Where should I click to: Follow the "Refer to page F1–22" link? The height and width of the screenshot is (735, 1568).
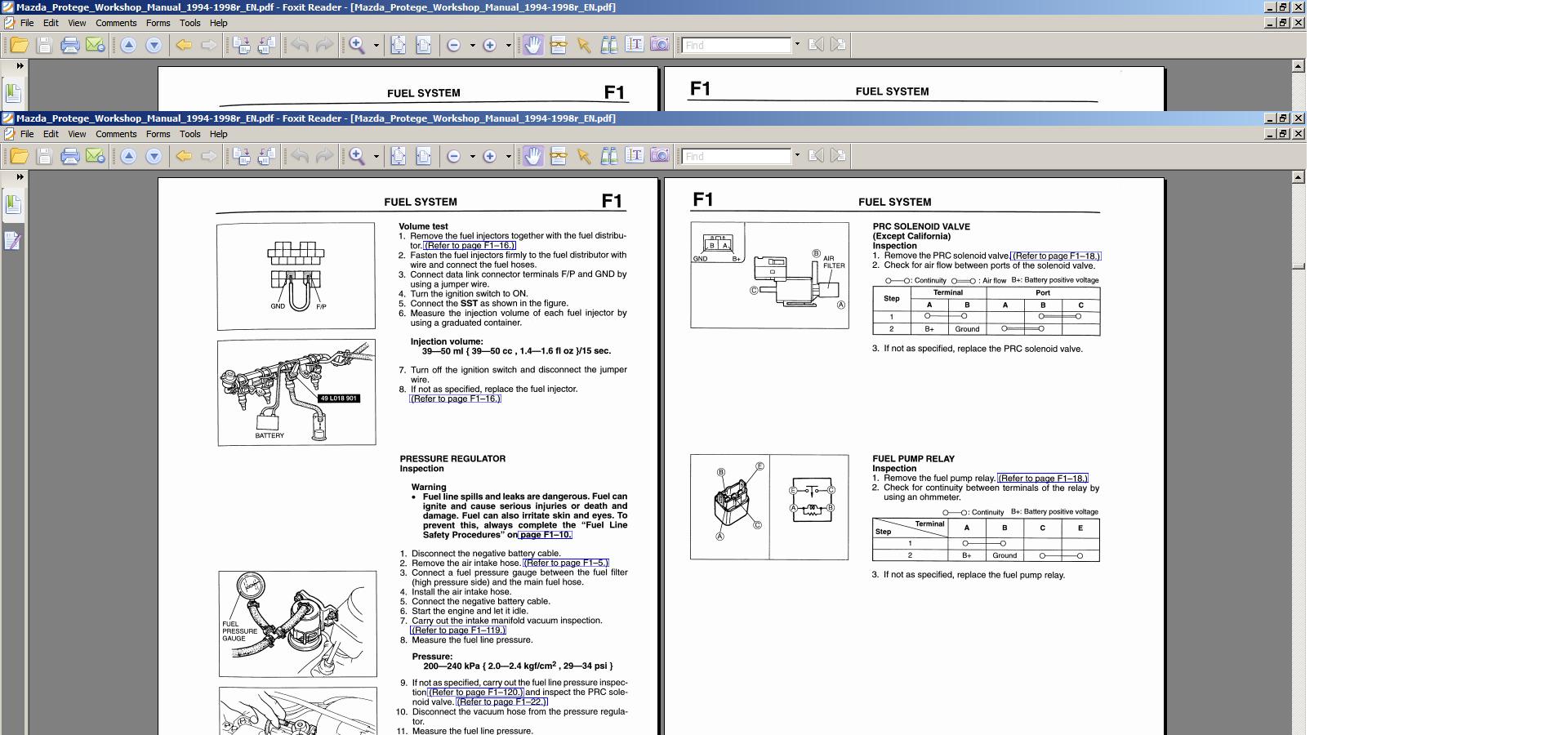click(501, 702)
